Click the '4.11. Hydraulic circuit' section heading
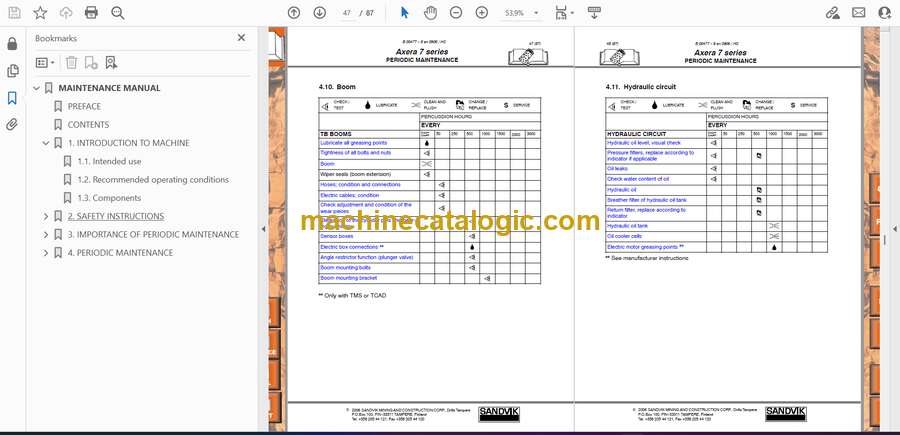 click(x=641, y=87)
